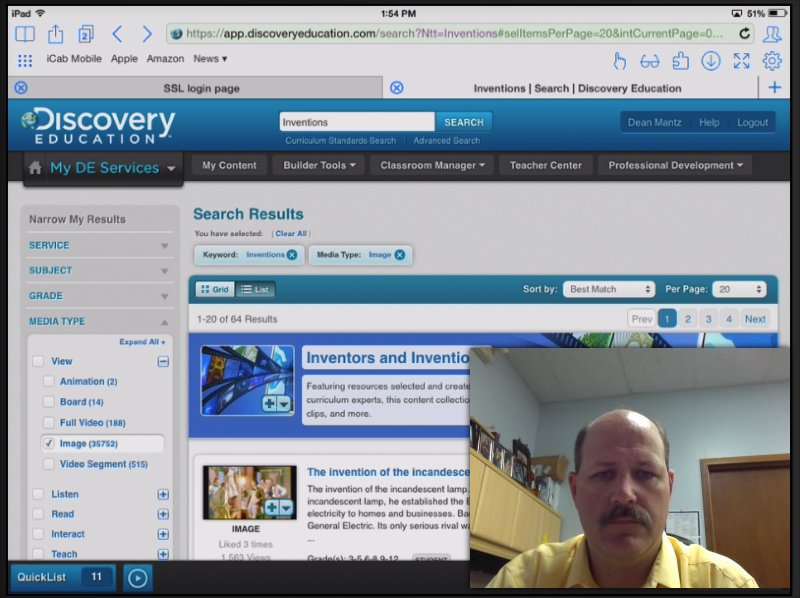Remove the Image media type filter
Screen dimensions: 800x598
point(399,255)
